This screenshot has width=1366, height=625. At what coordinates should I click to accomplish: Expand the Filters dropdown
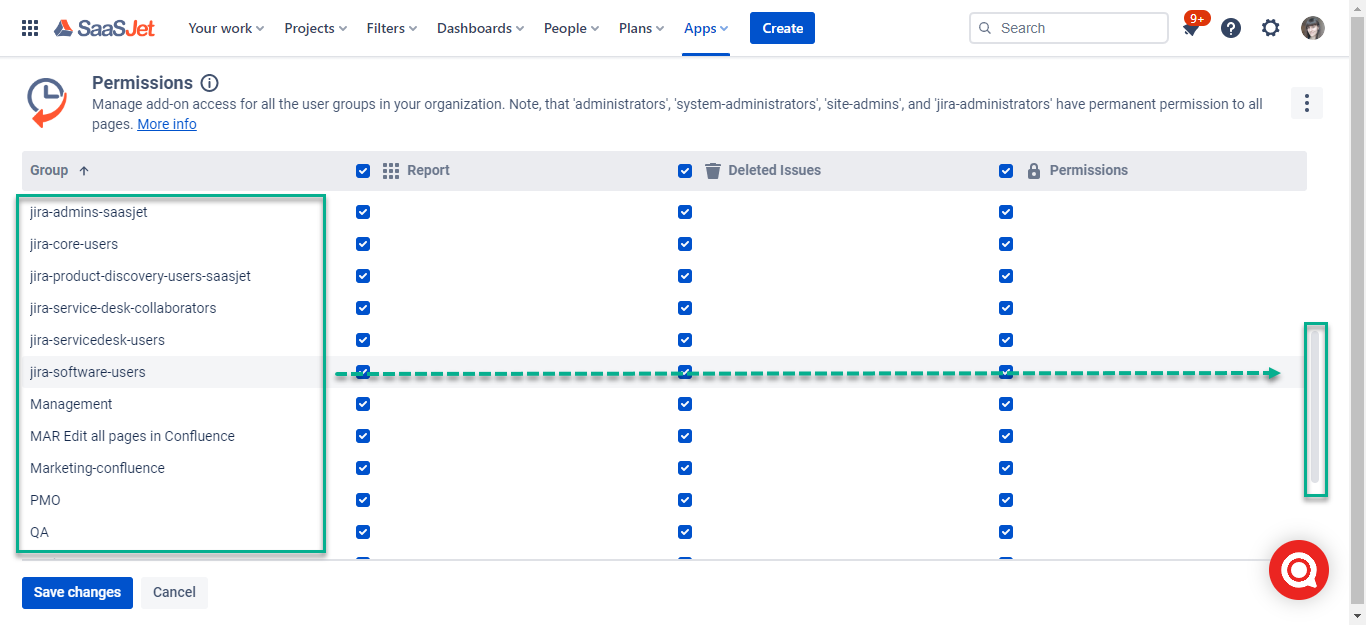(x=391, y=28)
